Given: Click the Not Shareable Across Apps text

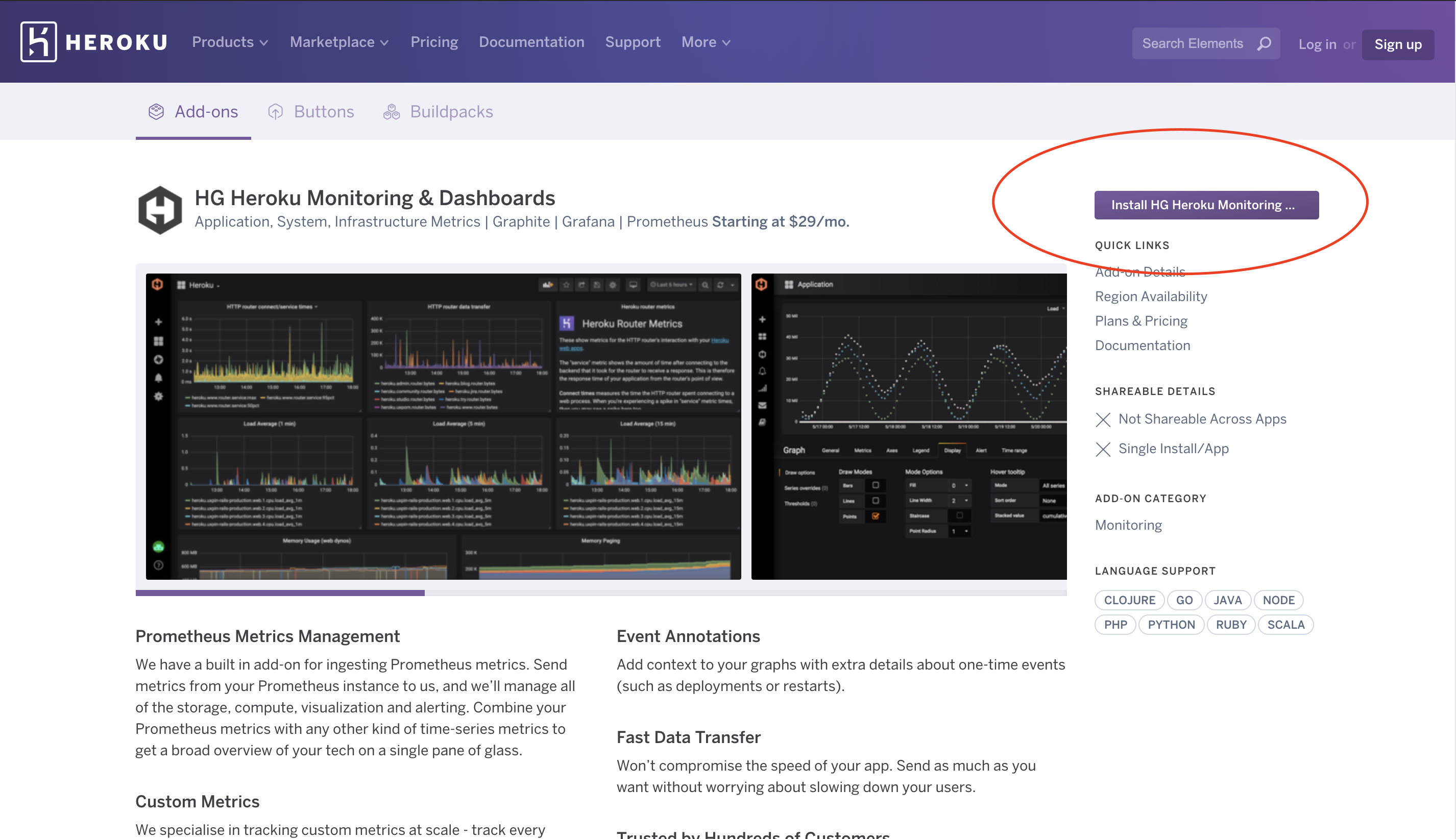Looking at the screenshot, I should point(1202,419).
